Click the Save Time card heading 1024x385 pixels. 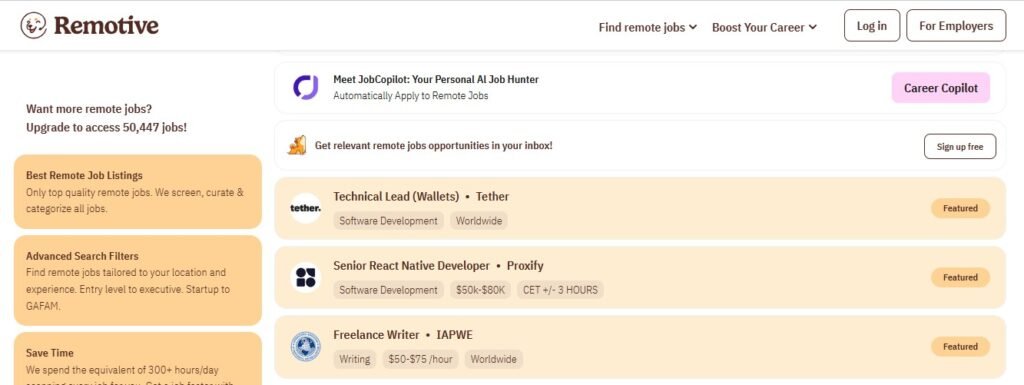point(50,352)
